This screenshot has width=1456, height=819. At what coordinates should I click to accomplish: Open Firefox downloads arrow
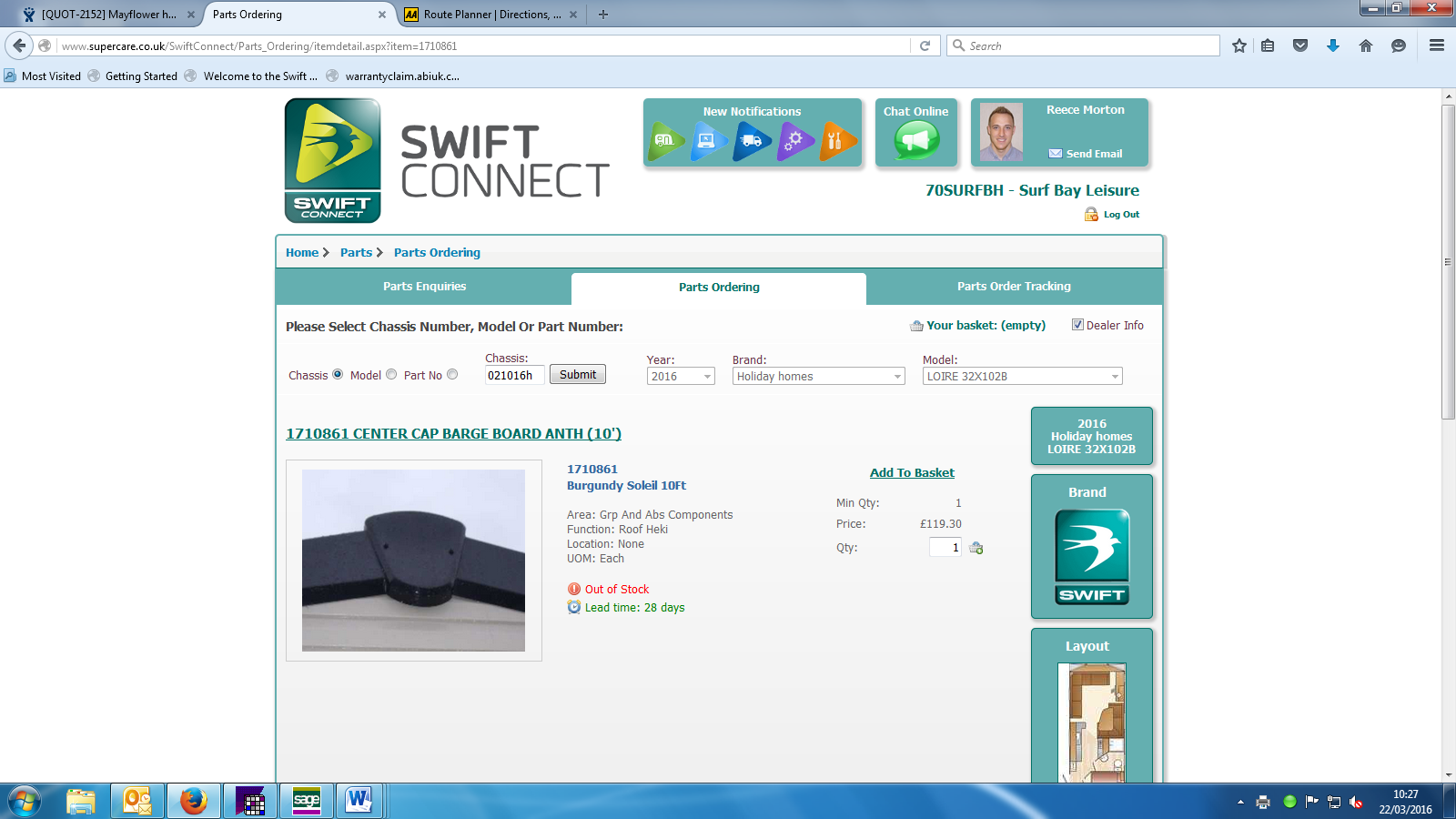(1333, 45)
